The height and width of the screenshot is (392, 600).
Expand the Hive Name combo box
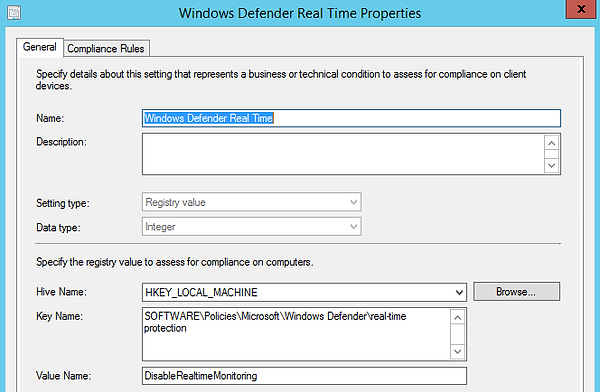point(304,292)
